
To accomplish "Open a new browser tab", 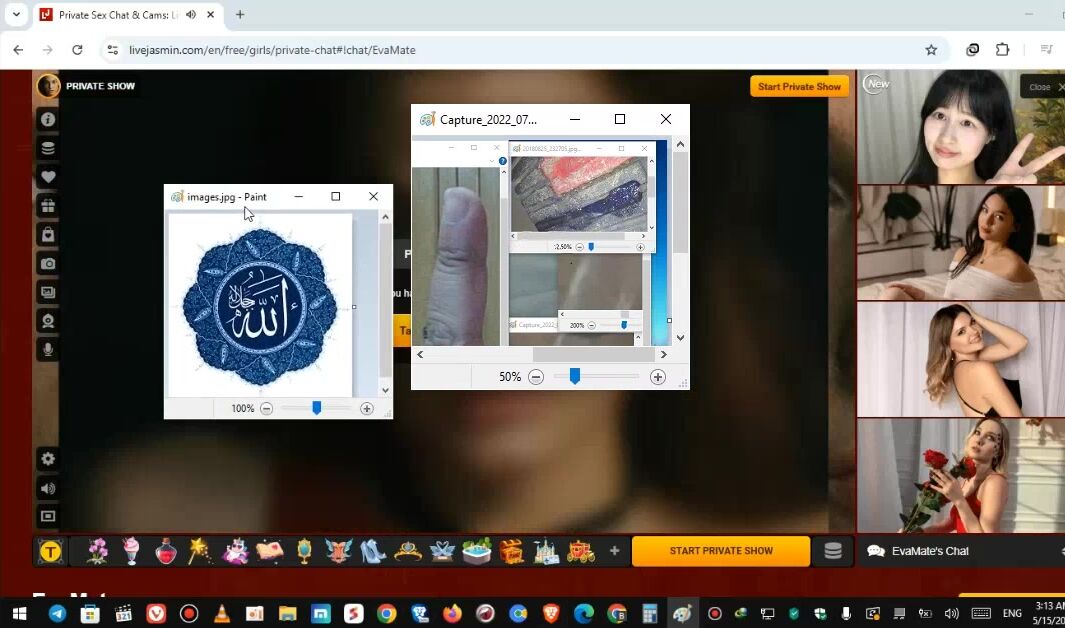I will [x=240, y=15].
